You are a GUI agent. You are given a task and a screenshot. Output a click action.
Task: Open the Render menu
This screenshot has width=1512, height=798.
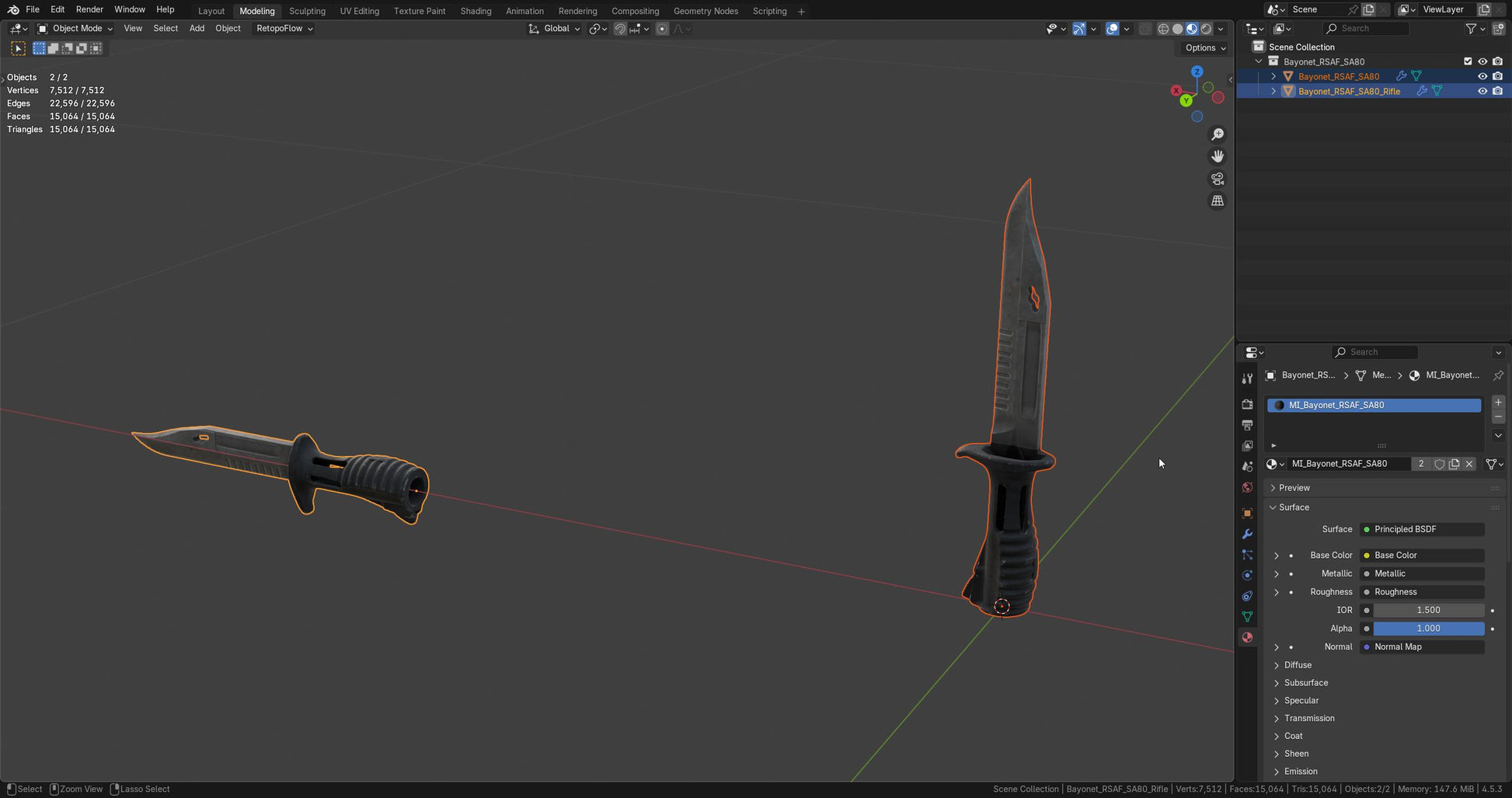coord(89,9)
